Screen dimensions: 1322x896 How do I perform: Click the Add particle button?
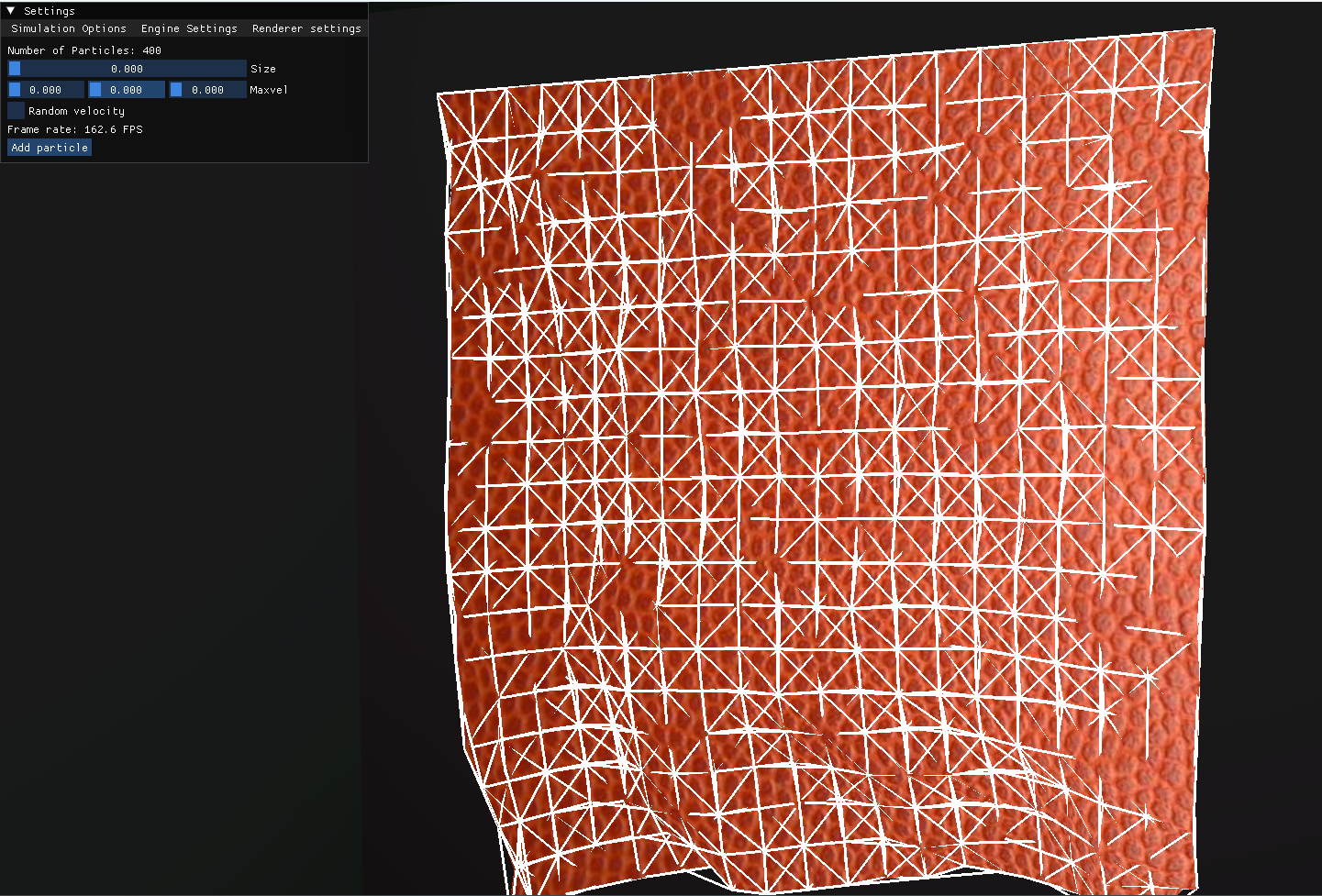[x=49, y=147]
